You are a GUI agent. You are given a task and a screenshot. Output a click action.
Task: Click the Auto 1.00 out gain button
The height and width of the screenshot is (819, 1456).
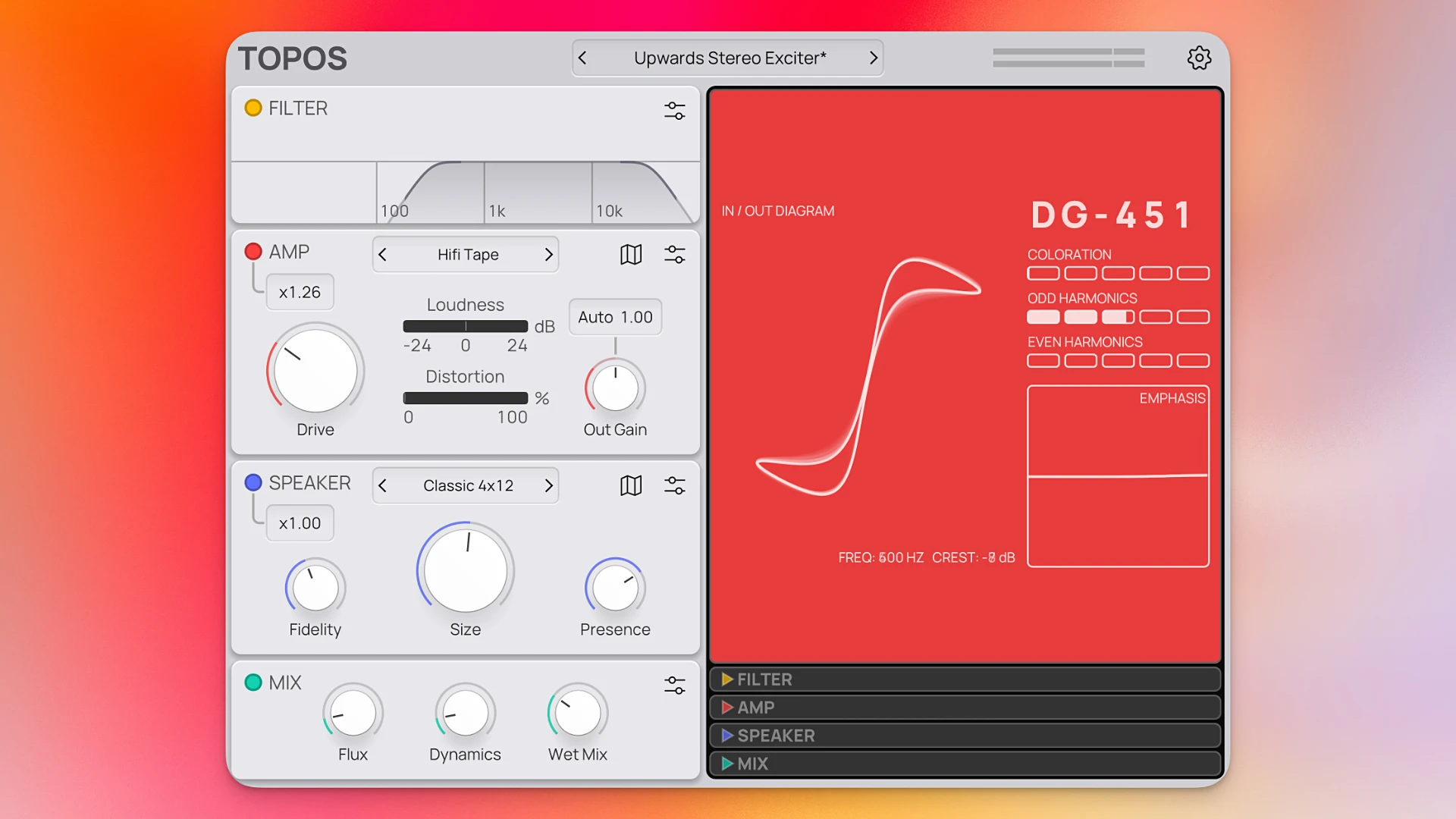coord(615,317)
